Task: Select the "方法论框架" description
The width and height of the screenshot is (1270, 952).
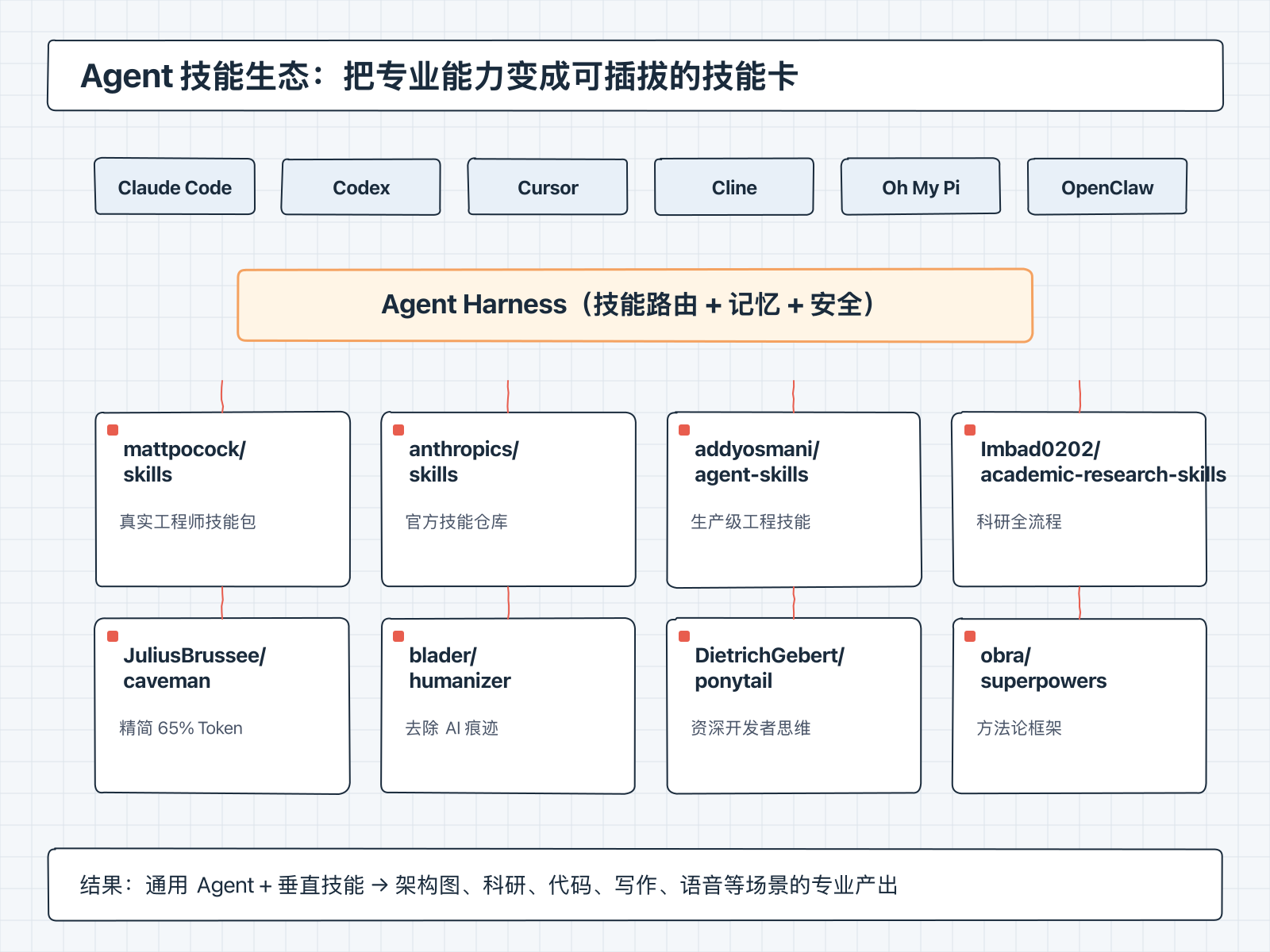Action: pyautogui.click(x=1019, y=727)
